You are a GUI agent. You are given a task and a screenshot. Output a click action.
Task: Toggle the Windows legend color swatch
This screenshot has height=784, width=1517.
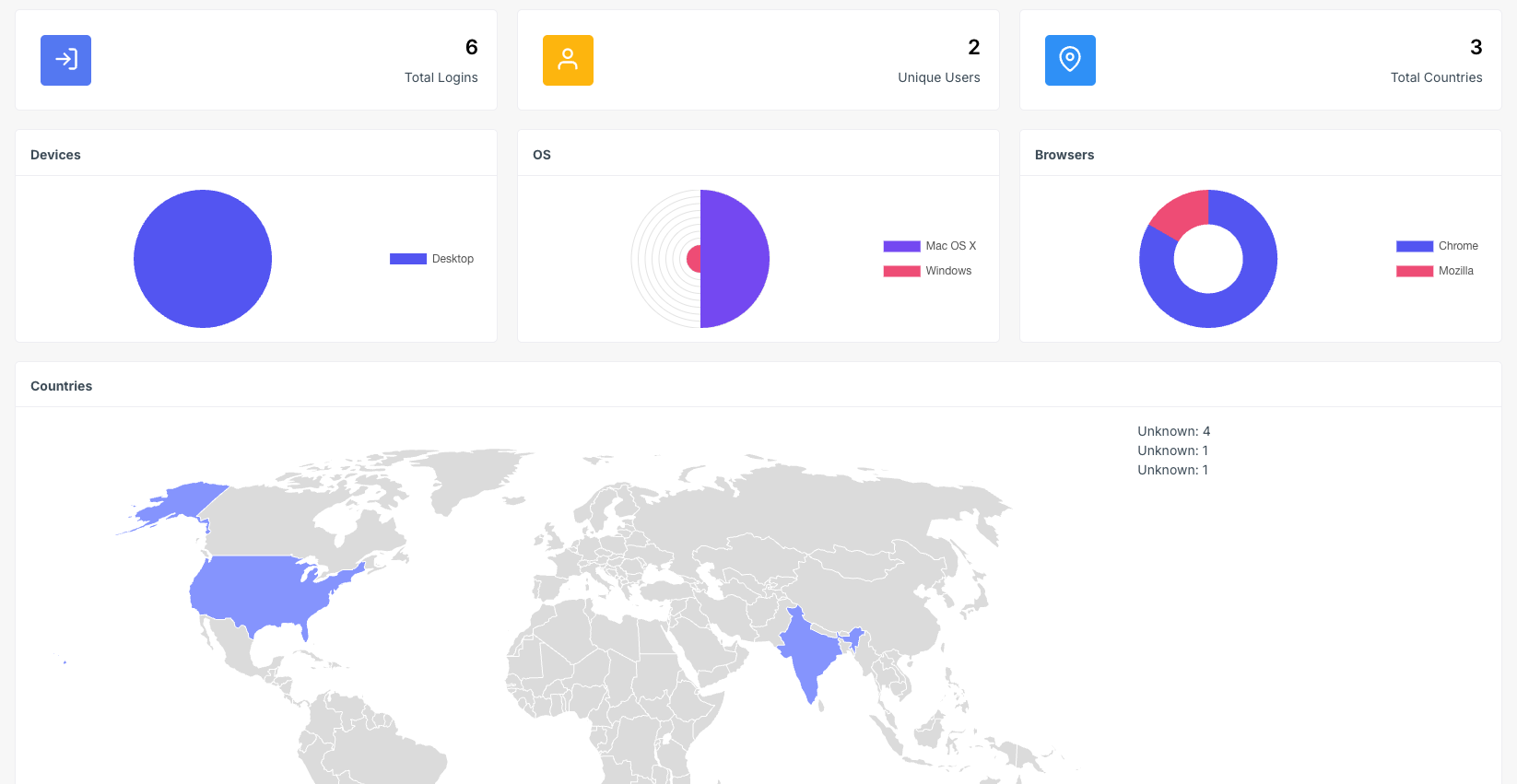[901, 271]
